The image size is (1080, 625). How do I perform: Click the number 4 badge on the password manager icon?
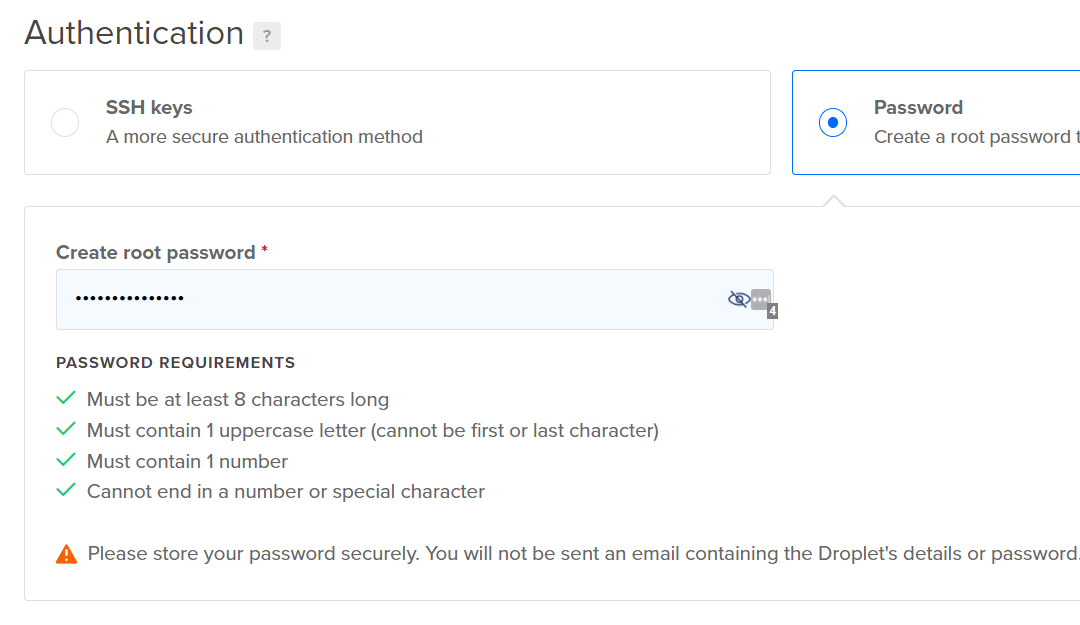coord(772,312)
